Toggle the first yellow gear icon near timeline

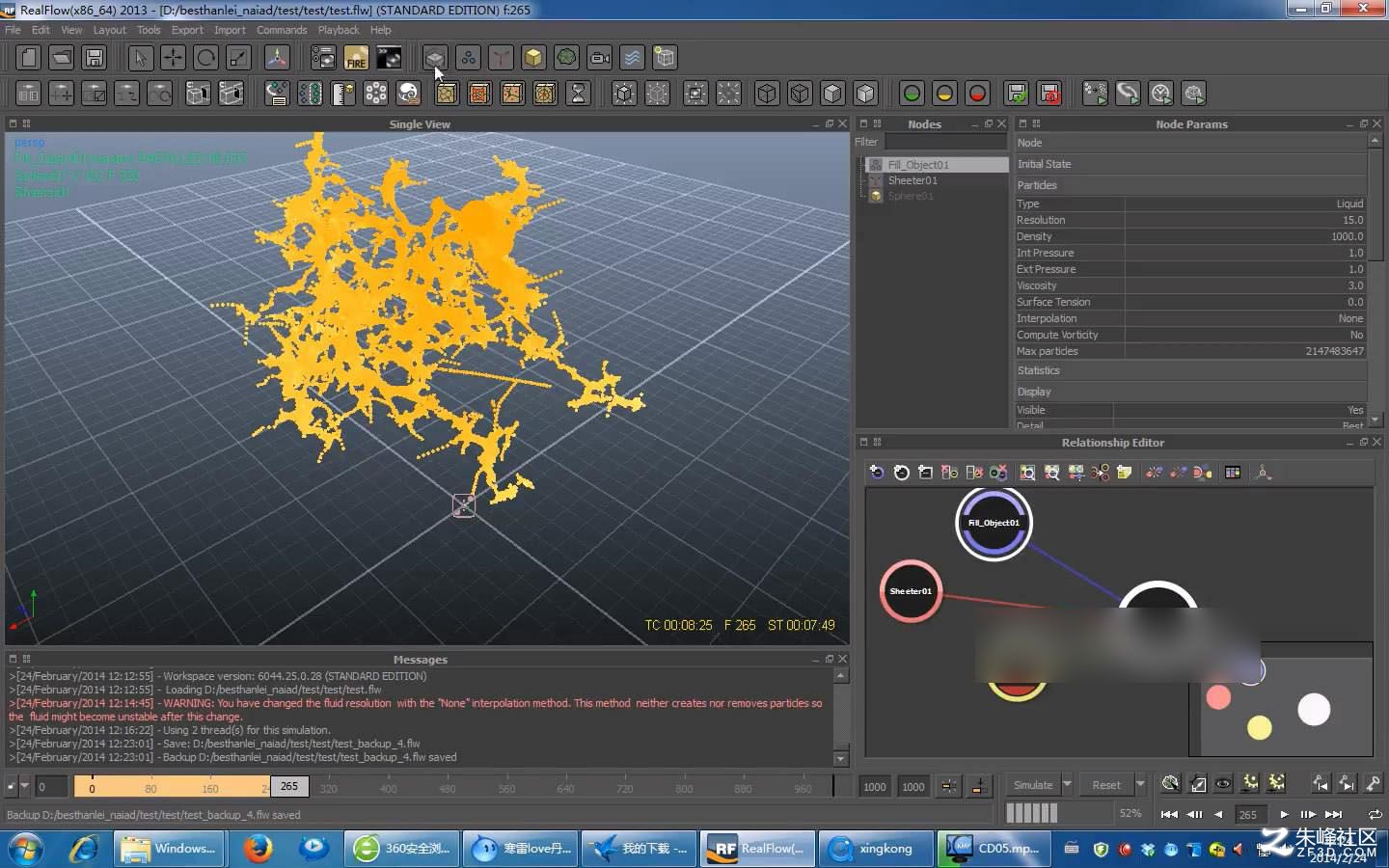(1250, 784)
